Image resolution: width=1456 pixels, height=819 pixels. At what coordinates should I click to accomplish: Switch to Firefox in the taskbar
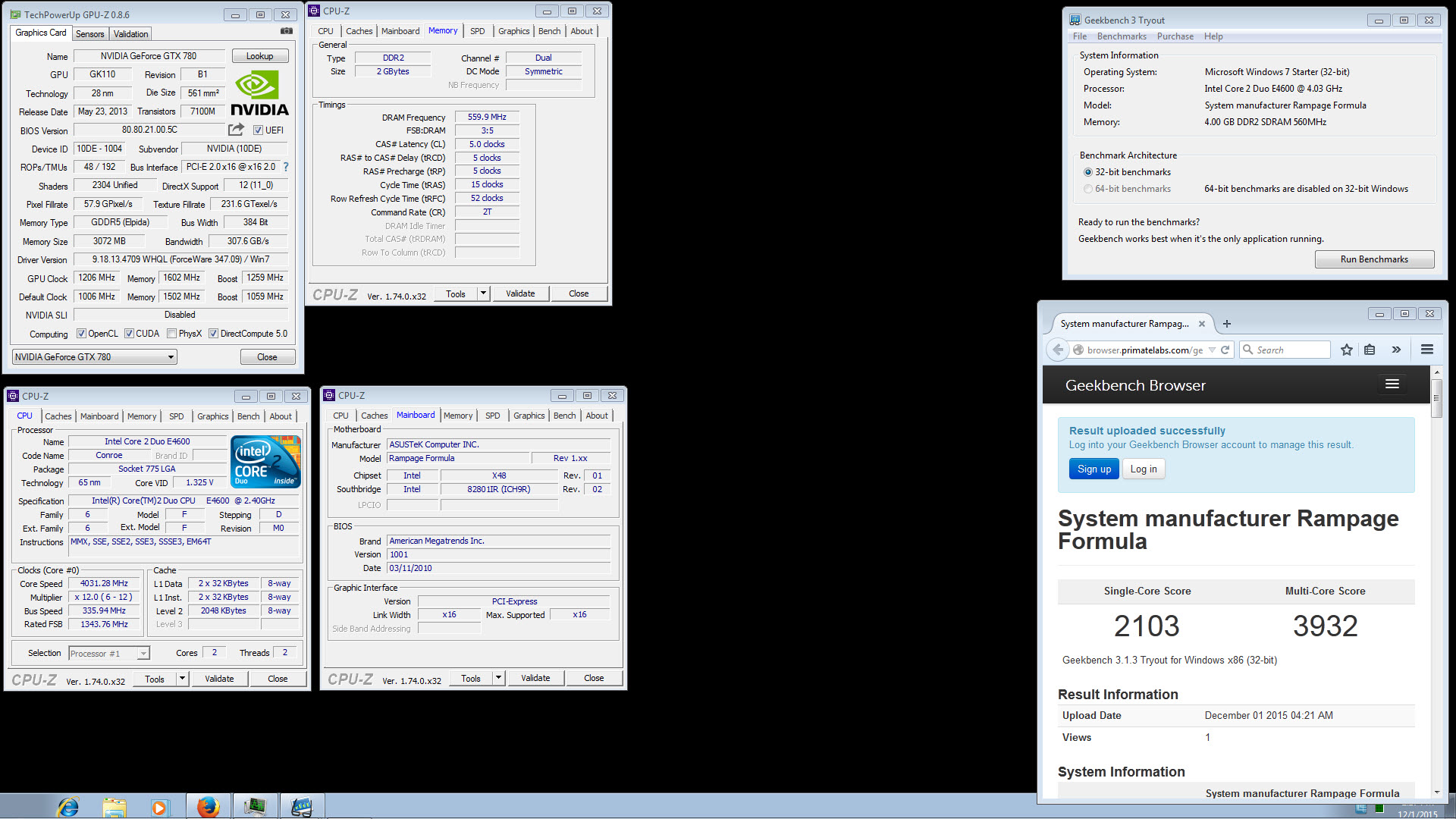pos(209,807)
